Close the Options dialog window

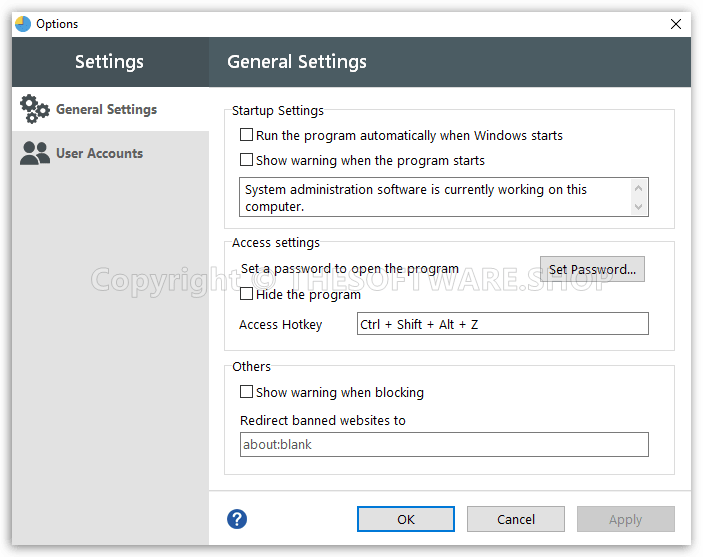pyautogui.click(x=676, y=24)
